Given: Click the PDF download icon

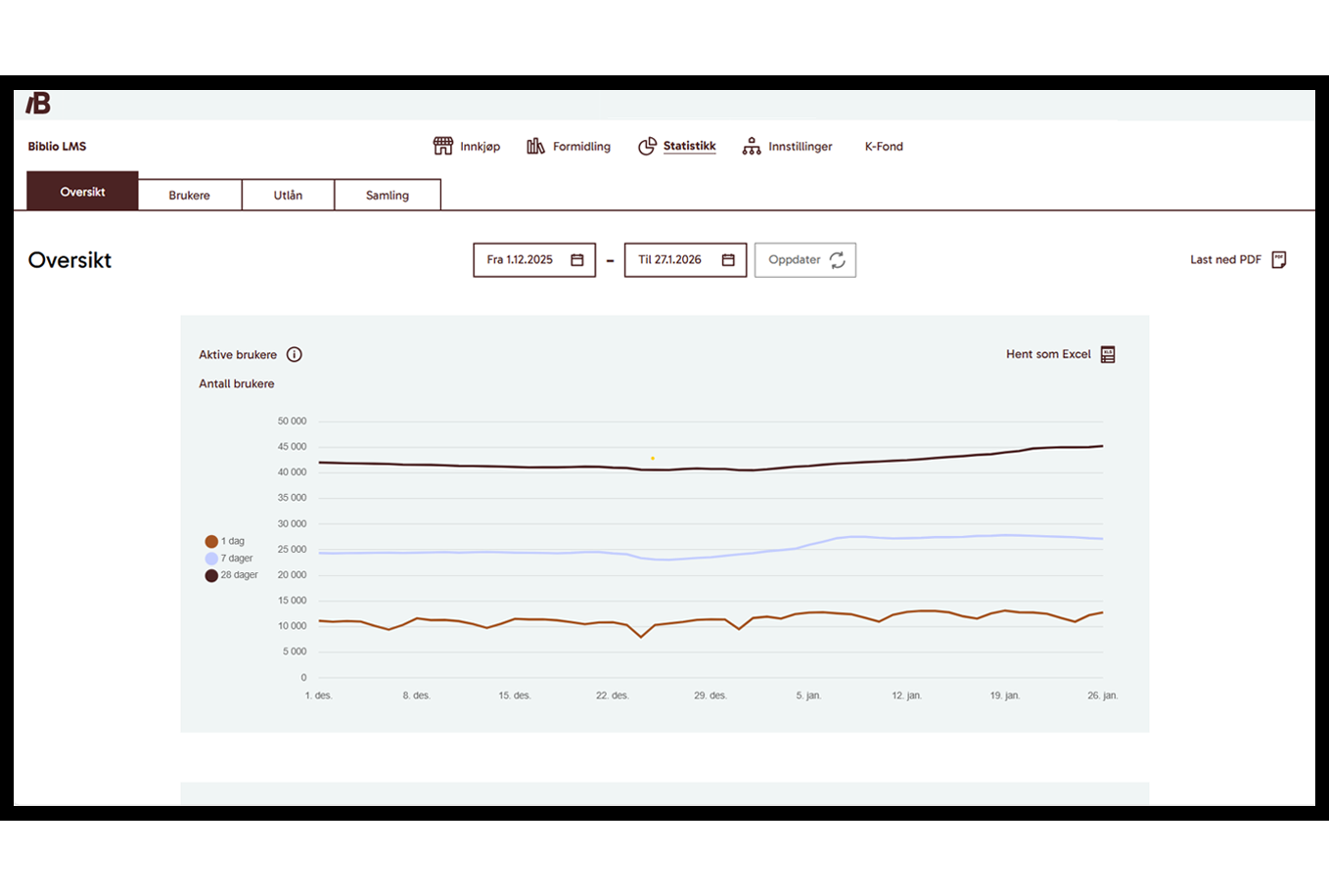Looking at the screenshot, I should point(1278,259).
